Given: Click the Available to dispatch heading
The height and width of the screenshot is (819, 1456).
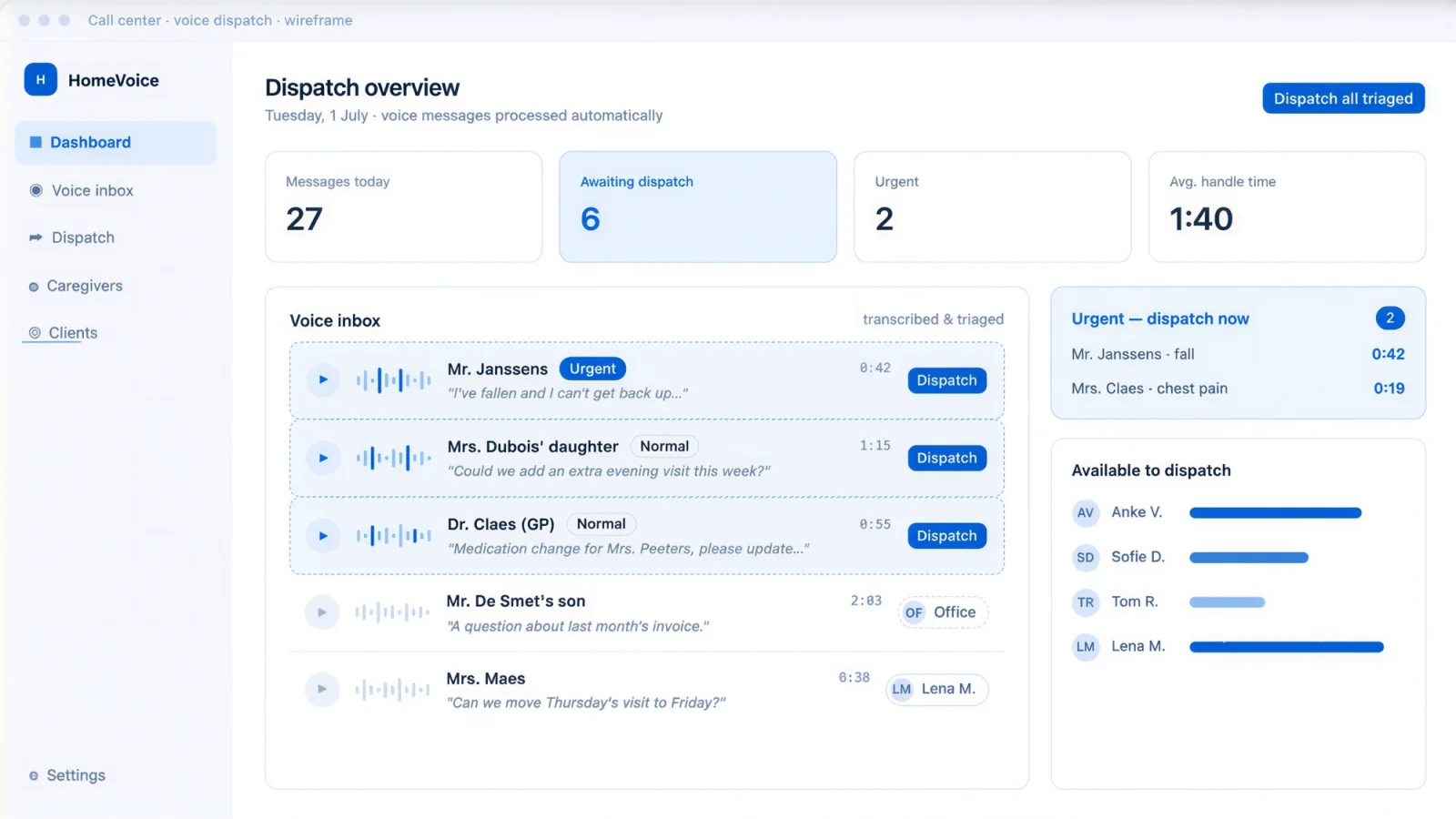Looking at the screenshot, I should click(1151, 470).
